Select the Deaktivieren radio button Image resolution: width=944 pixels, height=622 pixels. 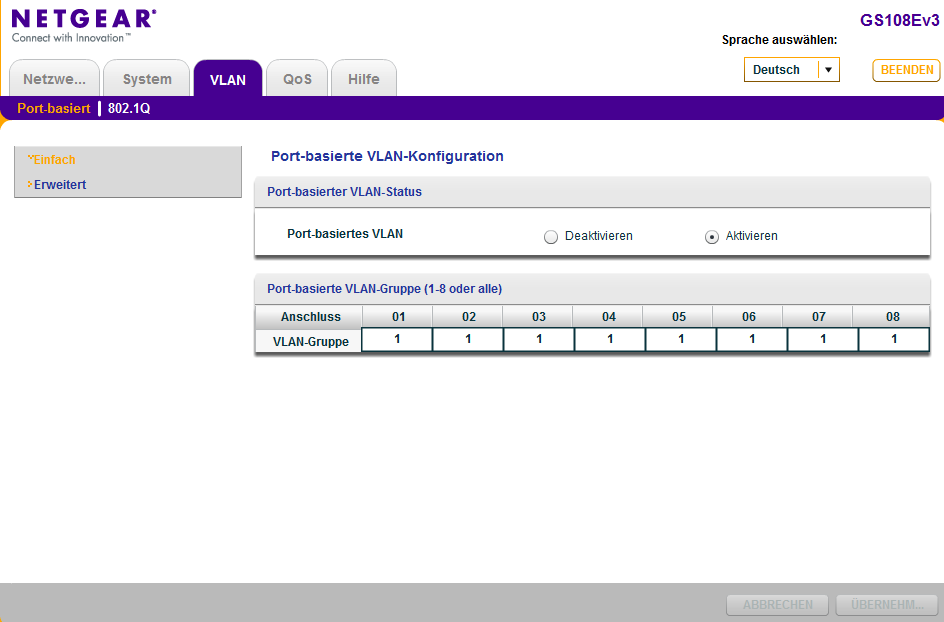[x=551, y=237]
